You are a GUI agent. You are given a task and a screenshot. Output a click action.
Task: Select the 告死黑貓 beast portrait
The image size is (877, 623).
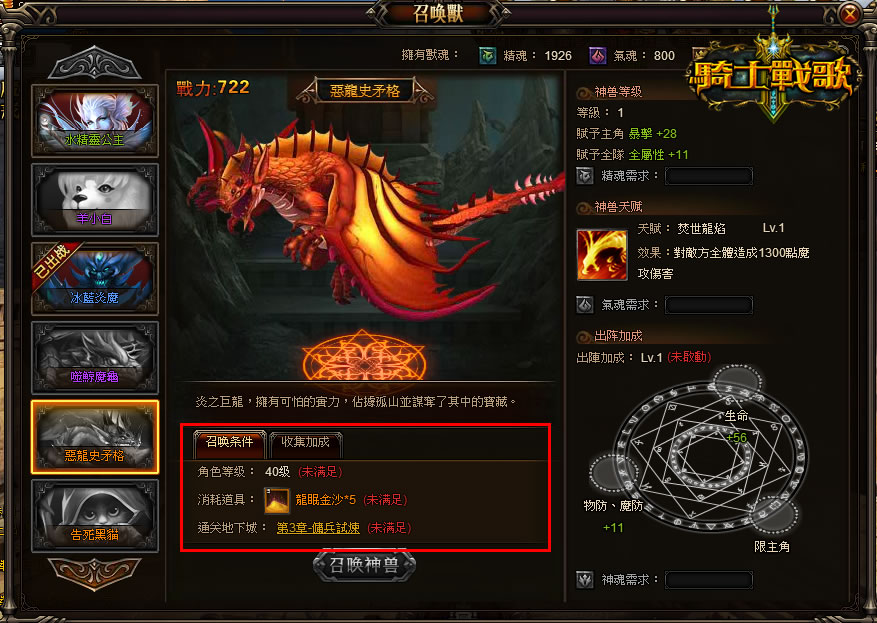coord(95,515)
